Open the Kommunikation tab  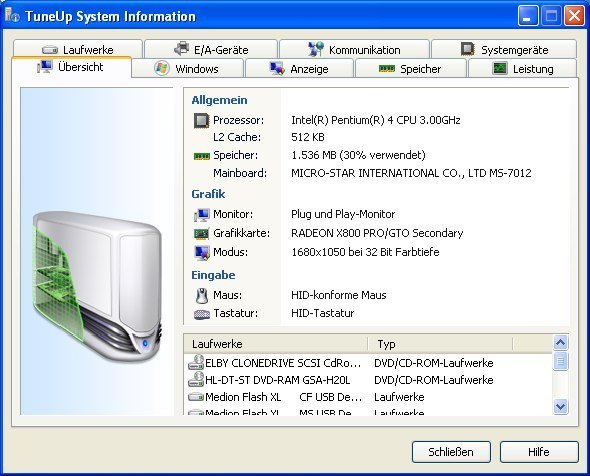click(x=354, y=49)
